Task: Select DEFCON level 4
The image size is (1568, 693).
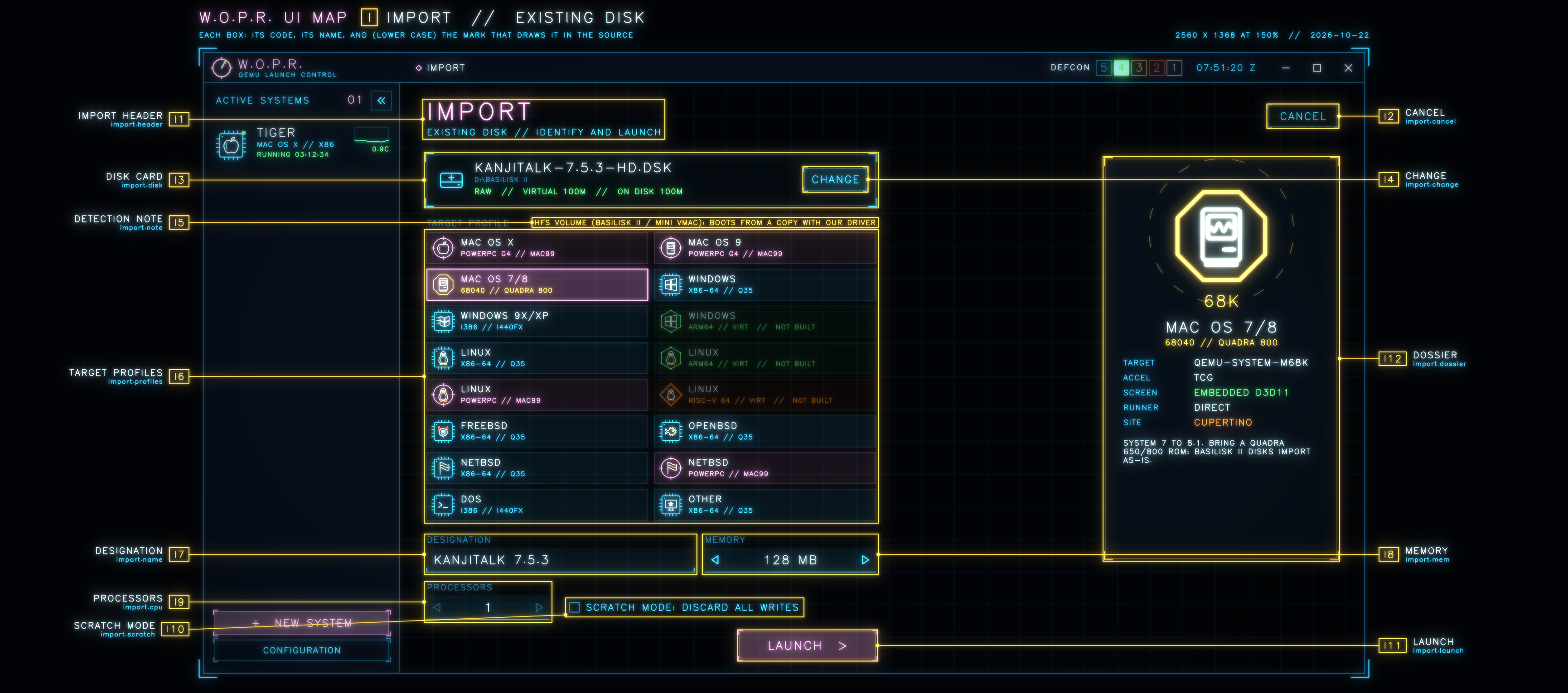Action: tap(1121, 67)
